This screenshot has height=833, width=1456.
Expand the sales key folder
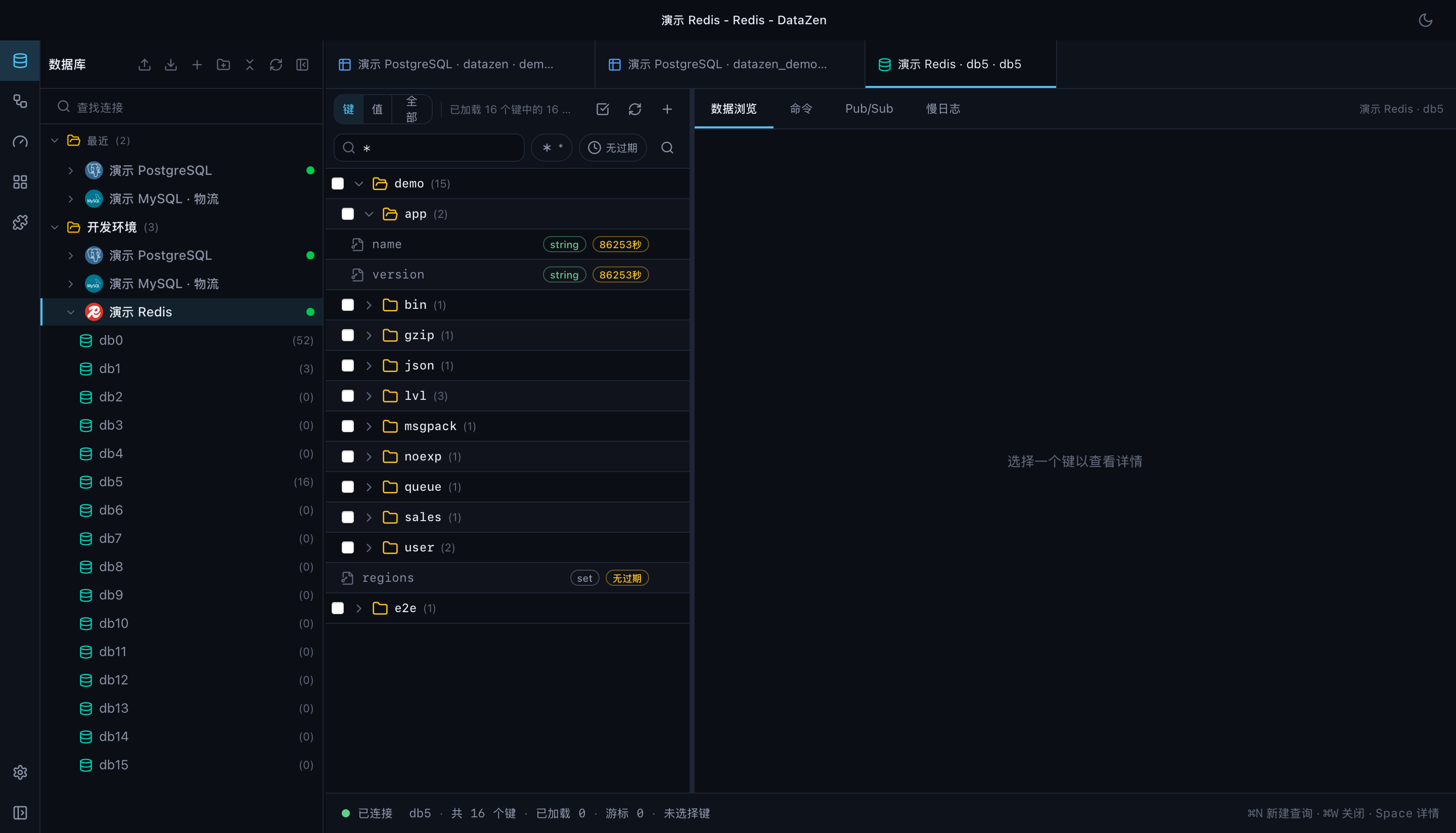(369, 517)
